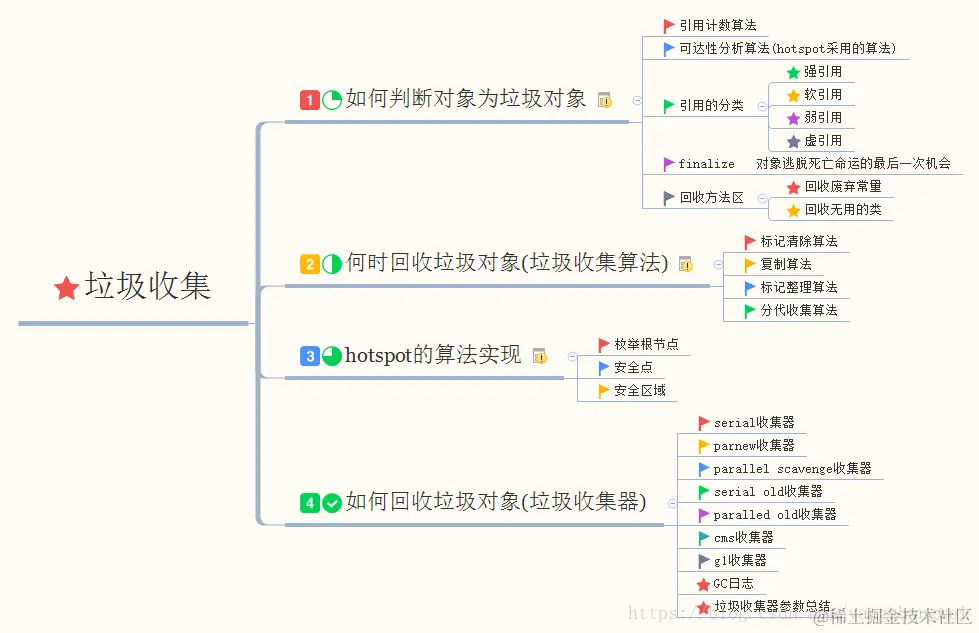Click the yellow star icon on GC日志
The height and width of the screenshot is (633, 979).
704,584
